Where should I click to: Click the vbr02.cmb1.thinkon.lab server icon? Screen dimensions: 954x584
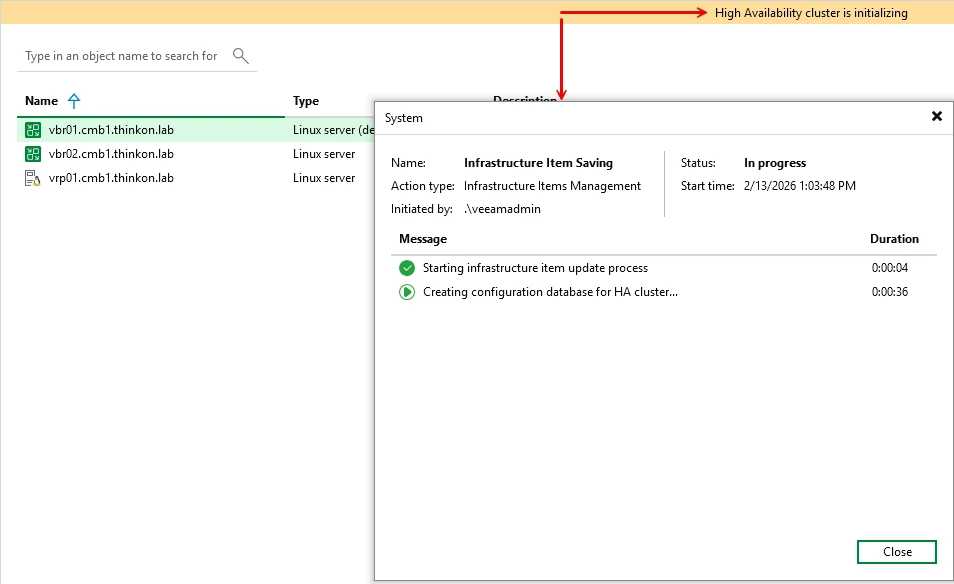tap(33, 154)
